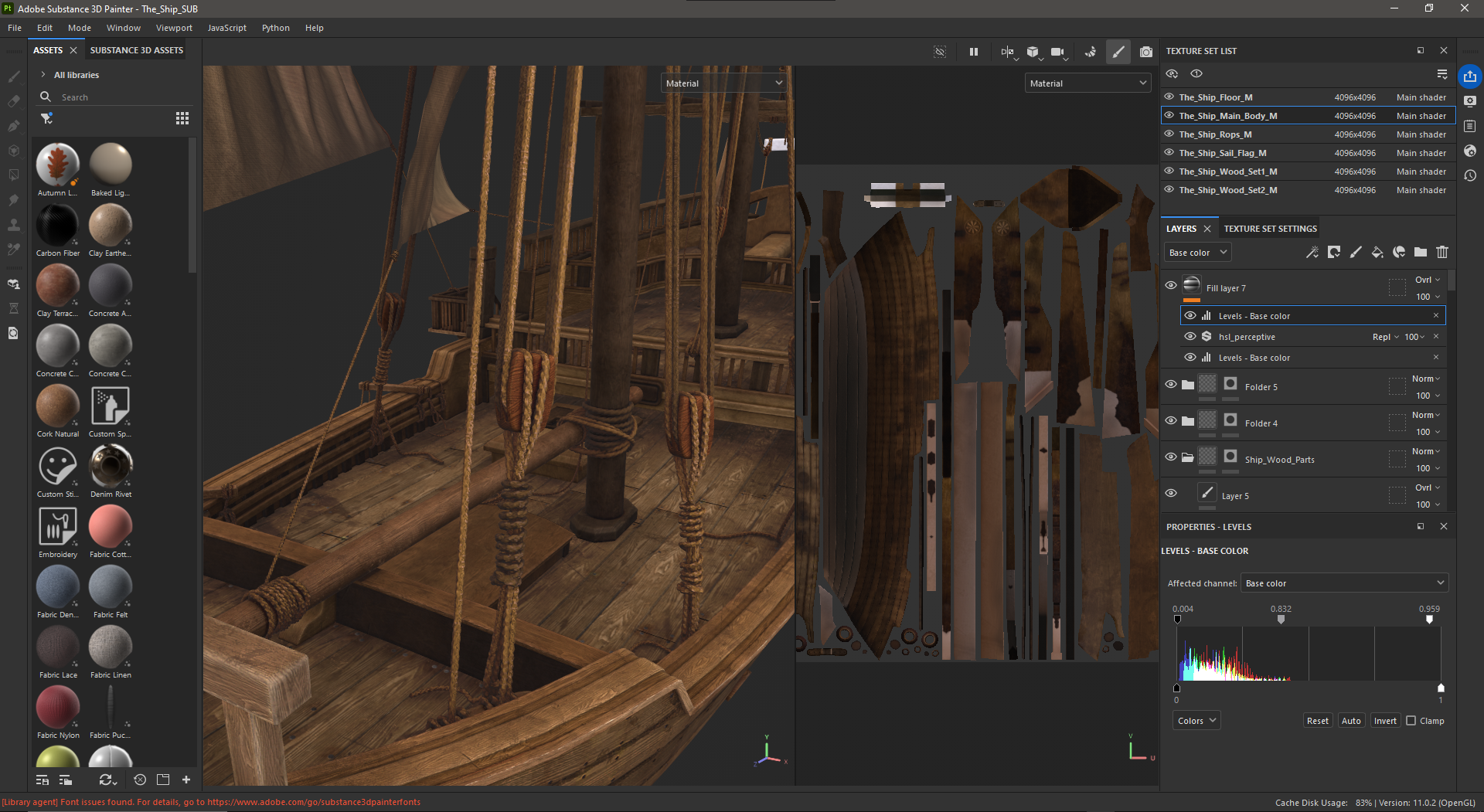This screenshot has height=812, width=1484.
Task: Open the Viewport menu
Action: point(174,28)
